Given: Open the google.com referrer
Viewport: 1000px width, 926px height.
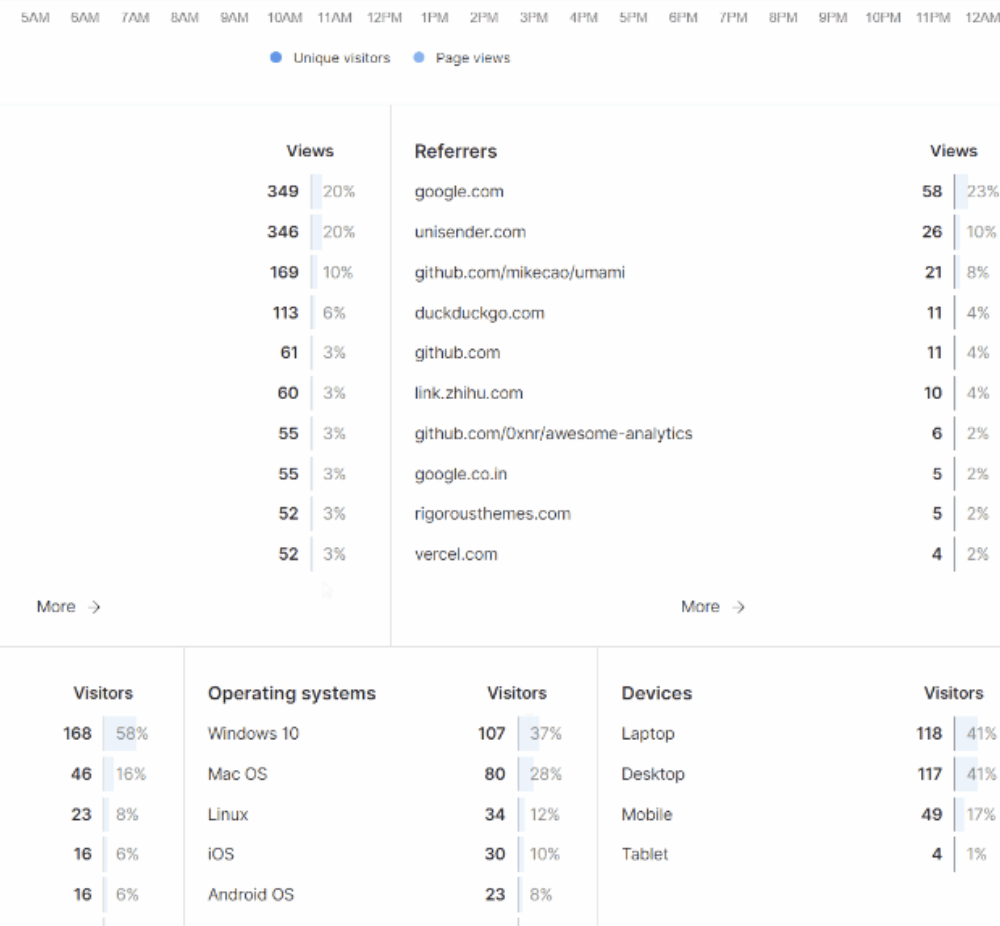Looking at the screenshot, I should (459, 191).
